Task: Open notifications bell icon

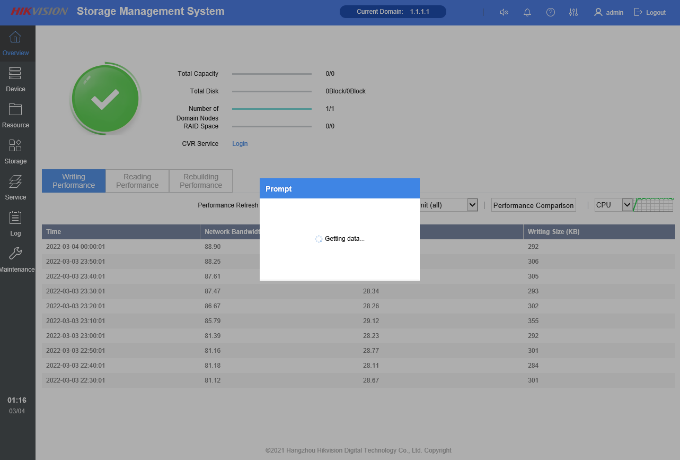Action: point(527,12)
